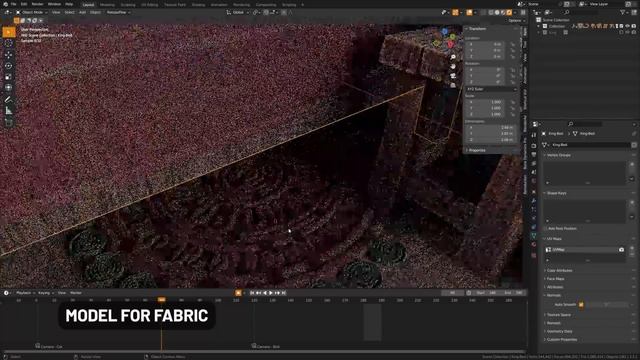
Task: Click the Blender logo menu icon
Action: pyautogui.click(x=6, y=4)
